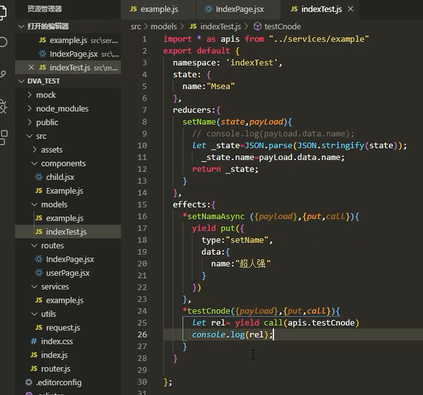Image resolution: width=423 pixels, height=395 pixels.
Task: Click line number 26 in gutter
Action: tap(142, 335)
